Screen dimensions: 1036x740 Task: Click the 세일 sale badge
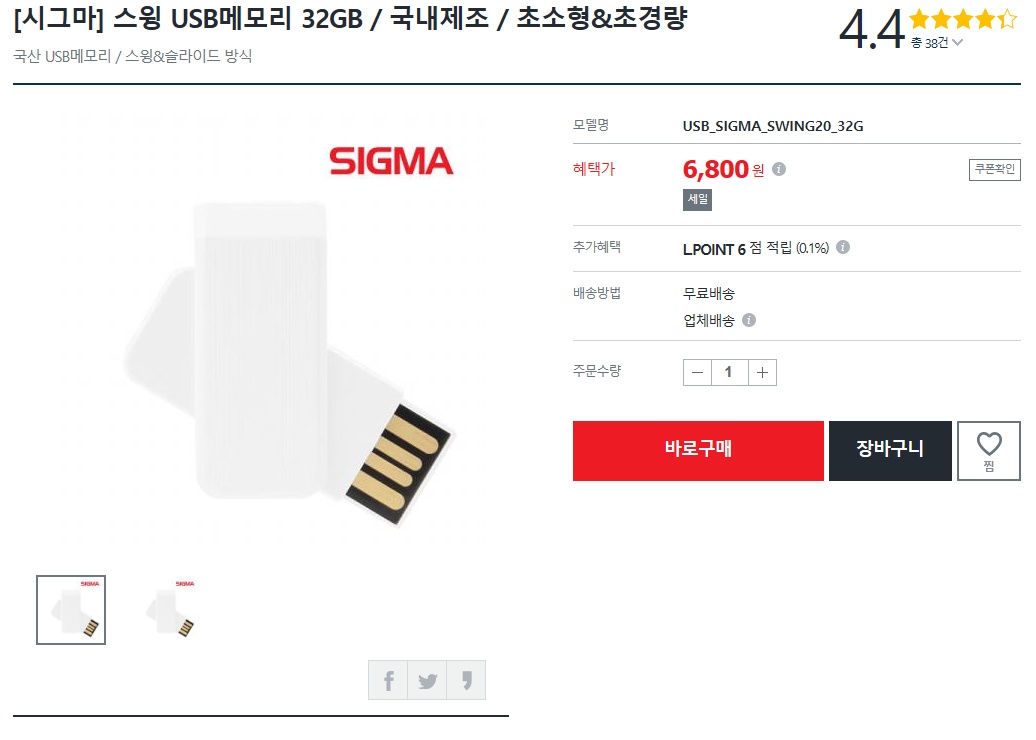(x=697, y=200)
